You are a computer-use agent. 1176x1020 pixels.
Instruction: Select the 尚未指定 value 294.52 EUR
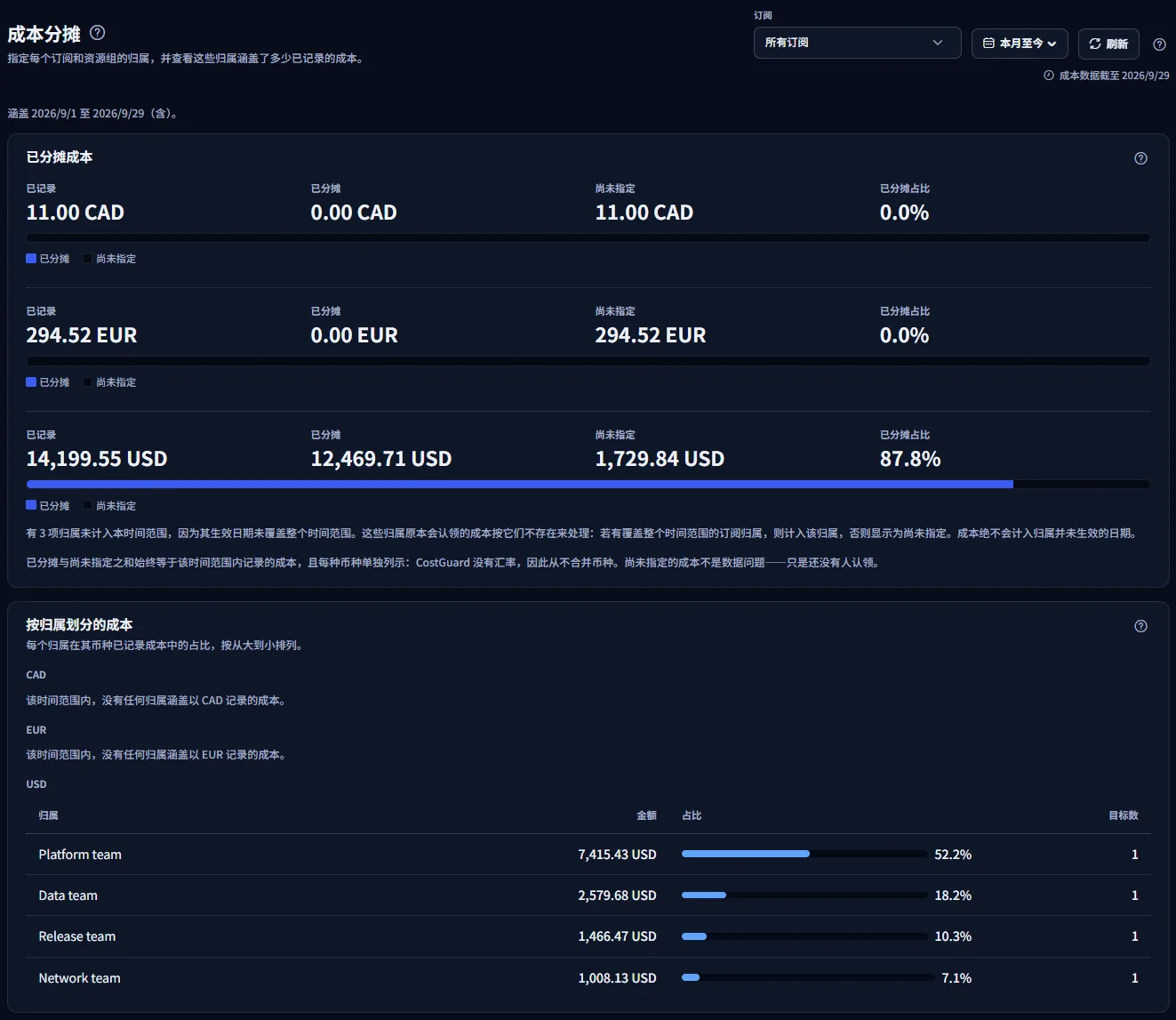[651, 335]
